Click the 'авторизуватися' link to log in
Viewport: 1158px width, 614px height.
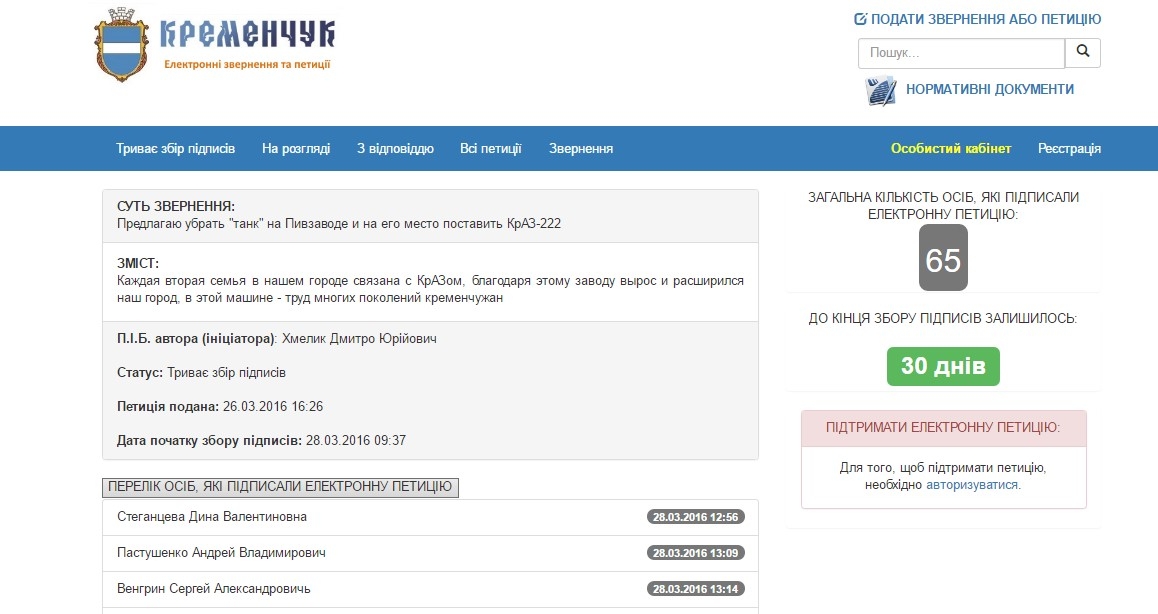click(x=972, y=484)
